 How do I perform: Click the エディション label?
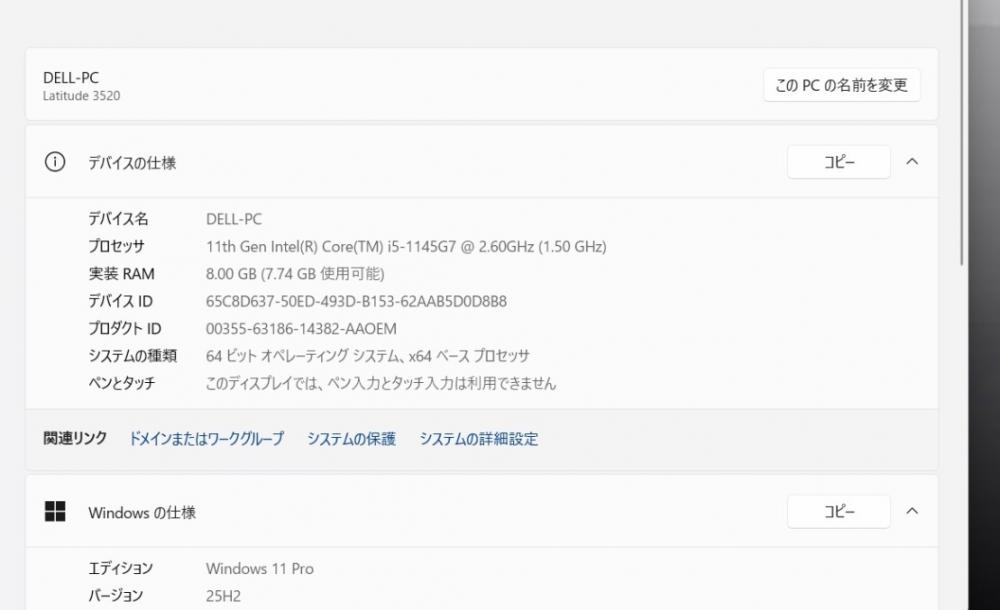(x=121, y=569)
